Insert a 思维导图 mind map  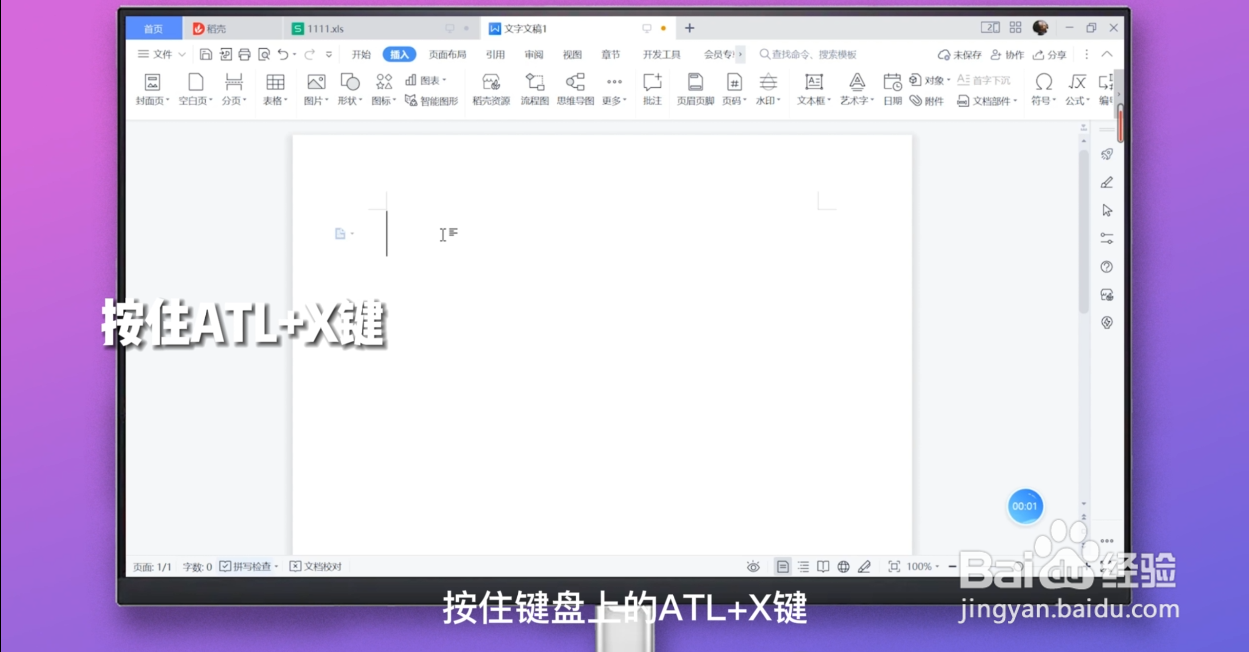click(x=574, y=88)
